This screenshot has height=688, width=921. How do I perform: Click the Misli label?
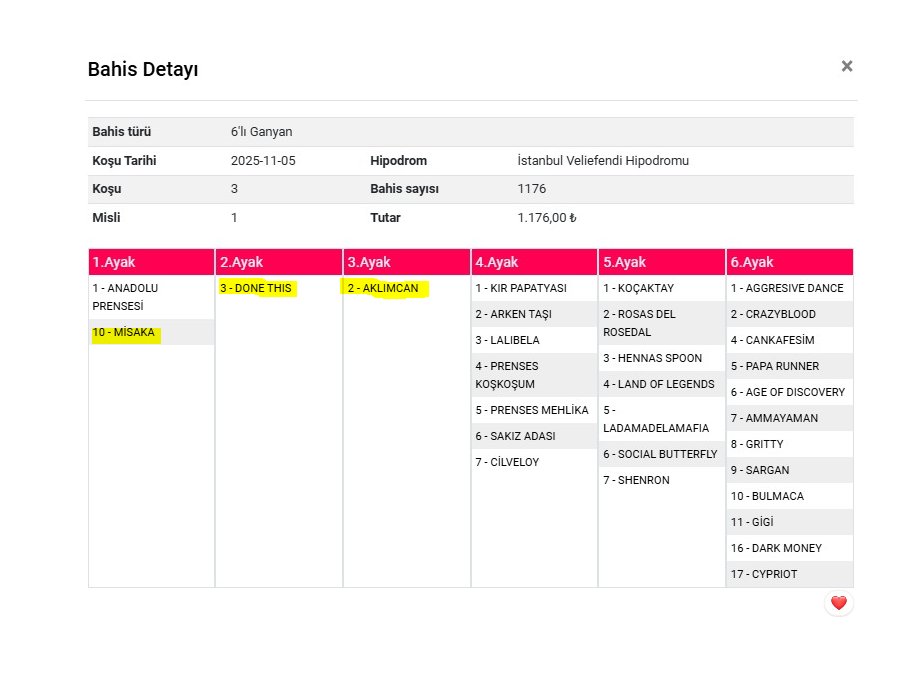pos(106,217)
